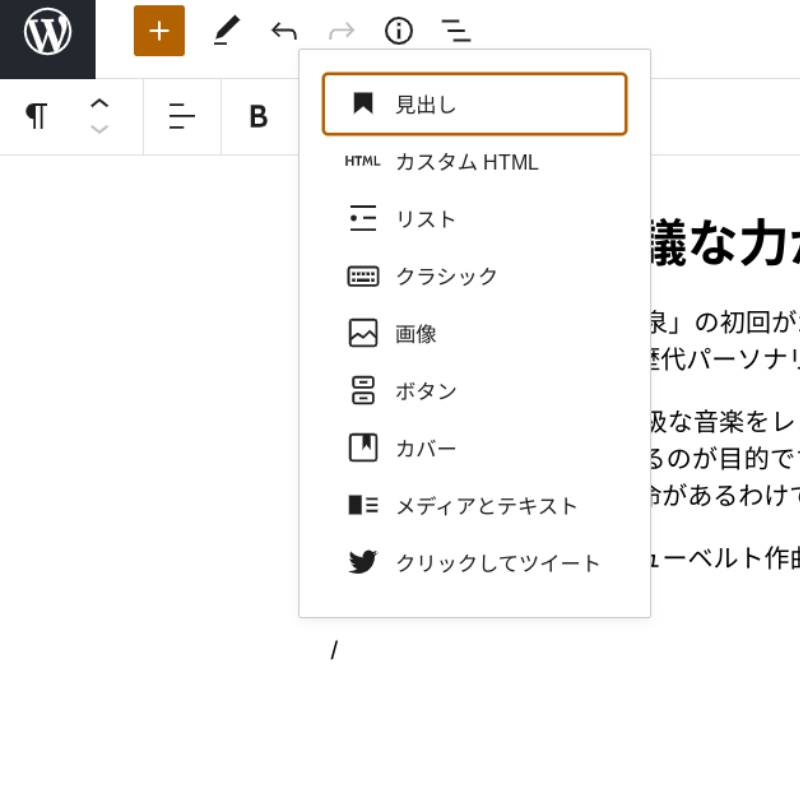Viewport: 800px width, 800px height.
Task: Open the text alignment dropdown
Action: point(182,117)
